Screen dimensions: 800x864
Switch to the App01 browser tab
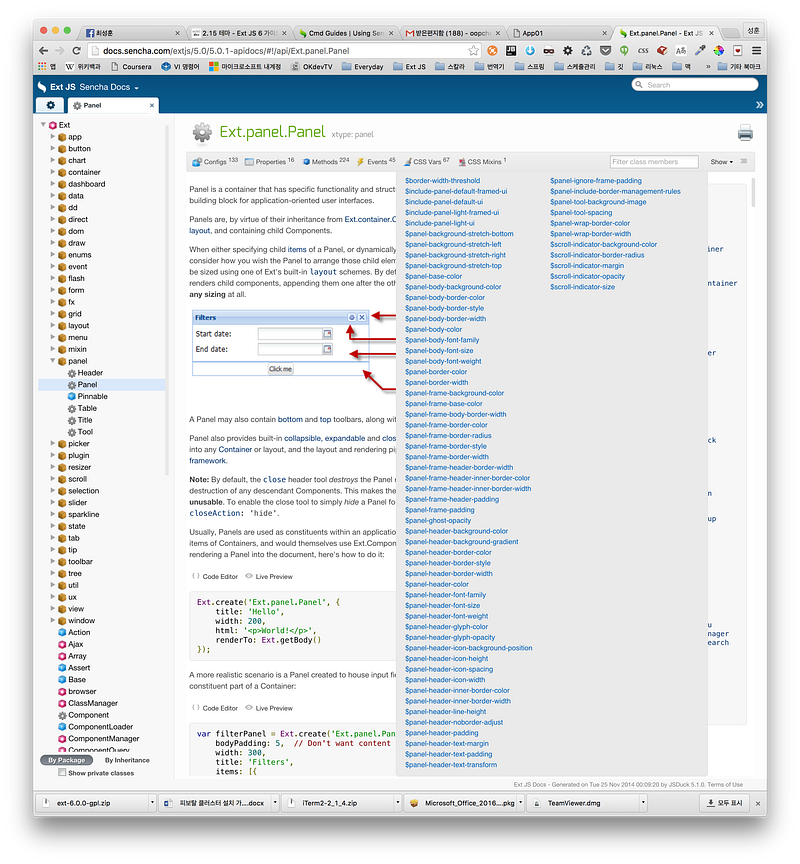pos(559,33)
